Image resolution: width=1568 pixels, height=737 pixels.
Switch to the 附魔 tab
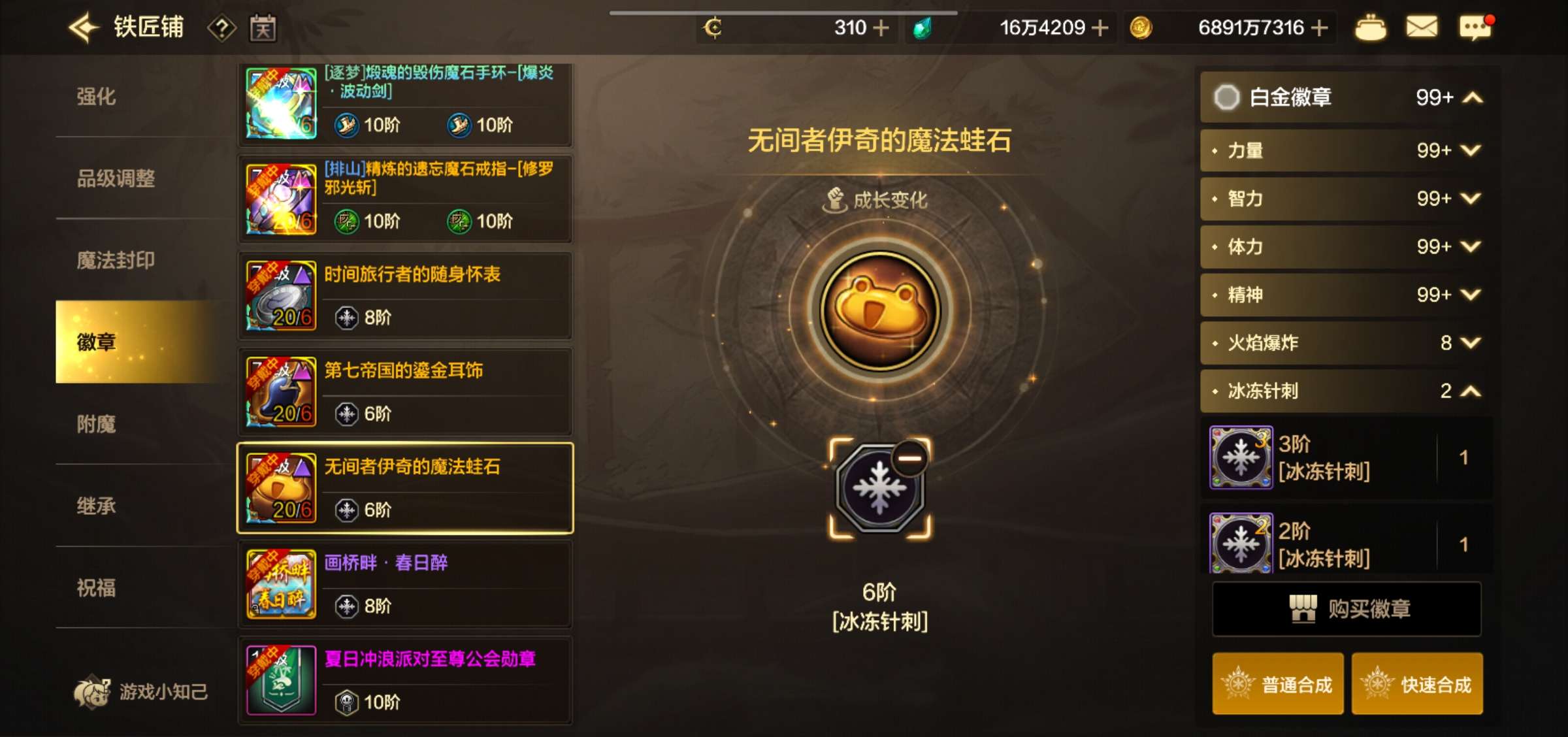[x=97, y=424]
